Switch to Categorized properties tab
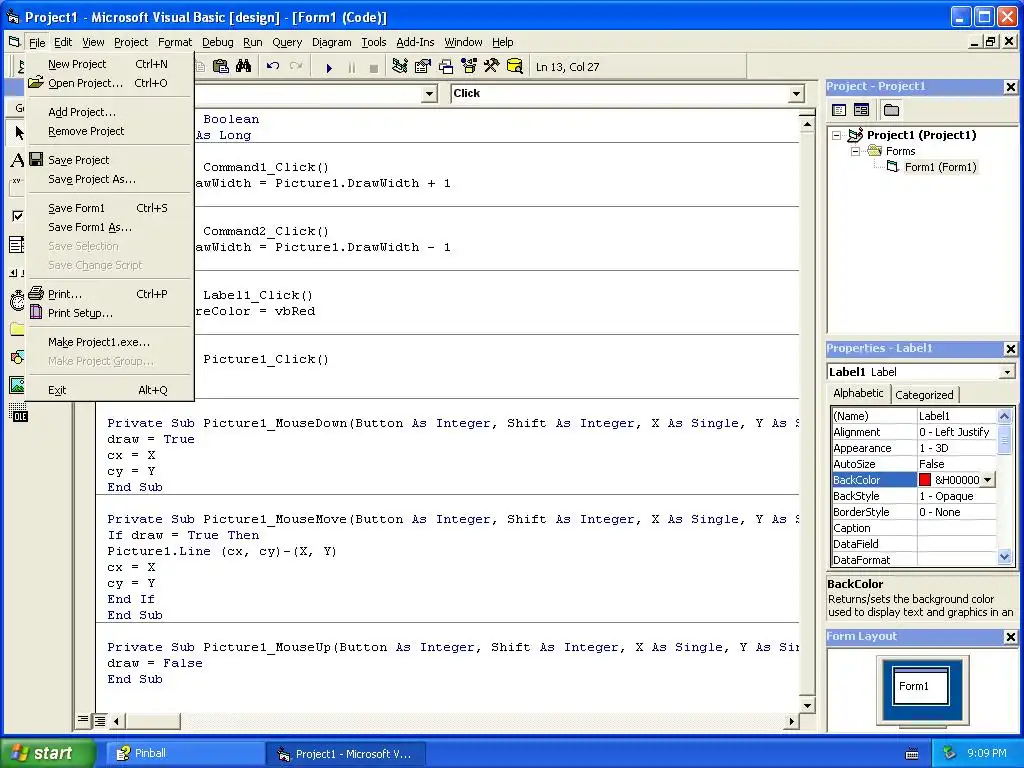This screenshot has width=1024, height=768. pyautogui.click(x=924, y=394)
